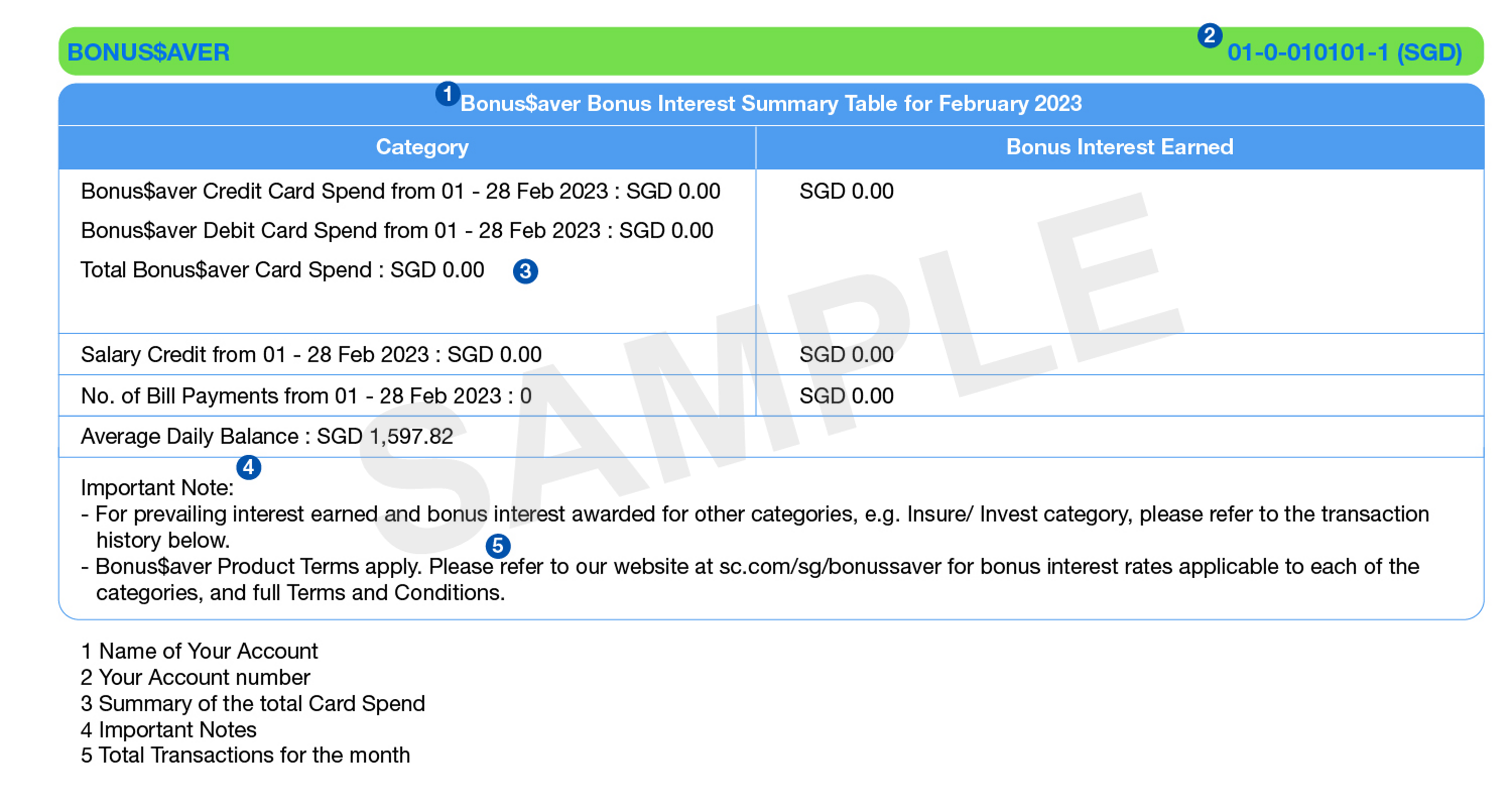Image resolution: width=1512 pixels, height=807 pixels.
Task: Click SGD 0.00 interest in card spend row
Action: 846,191
